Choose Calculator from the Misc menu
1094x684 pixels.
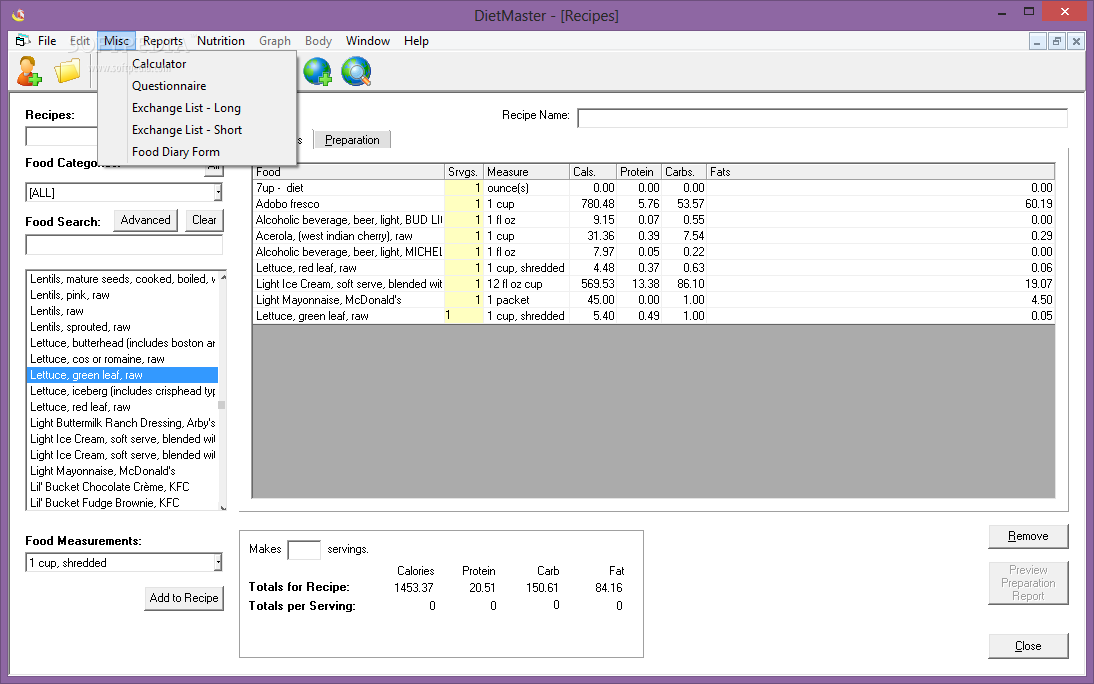[x=159, y=64]
